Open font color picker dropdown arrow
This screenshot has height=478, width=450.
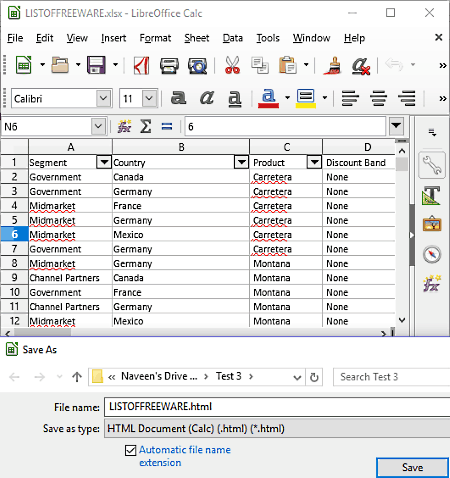click(287, 98)
